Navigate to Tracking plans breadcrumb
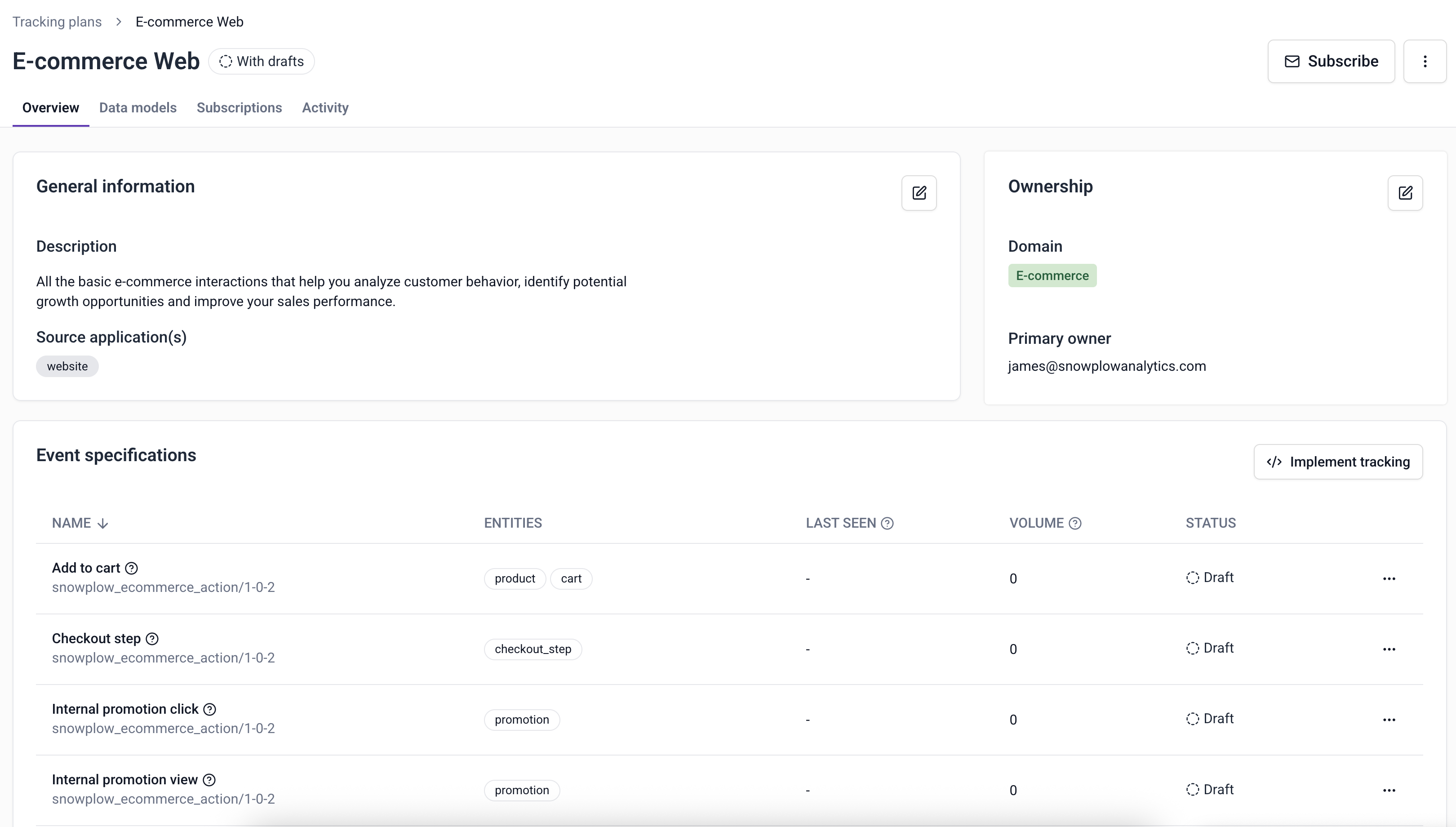Image resolution: width=1456 pixels, height=827 pixels. pyautogui.click(x=57, y=22)
